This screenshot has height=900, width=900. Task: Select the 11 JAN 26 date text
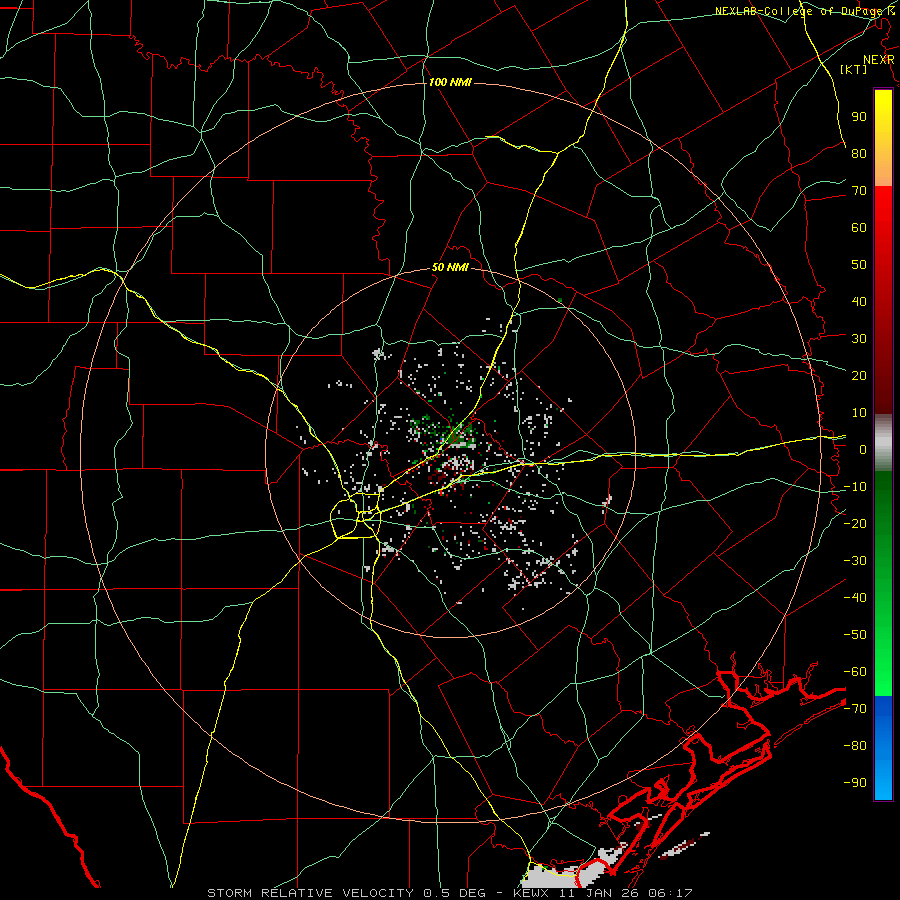pyautogui.click(x=603, y=893)
